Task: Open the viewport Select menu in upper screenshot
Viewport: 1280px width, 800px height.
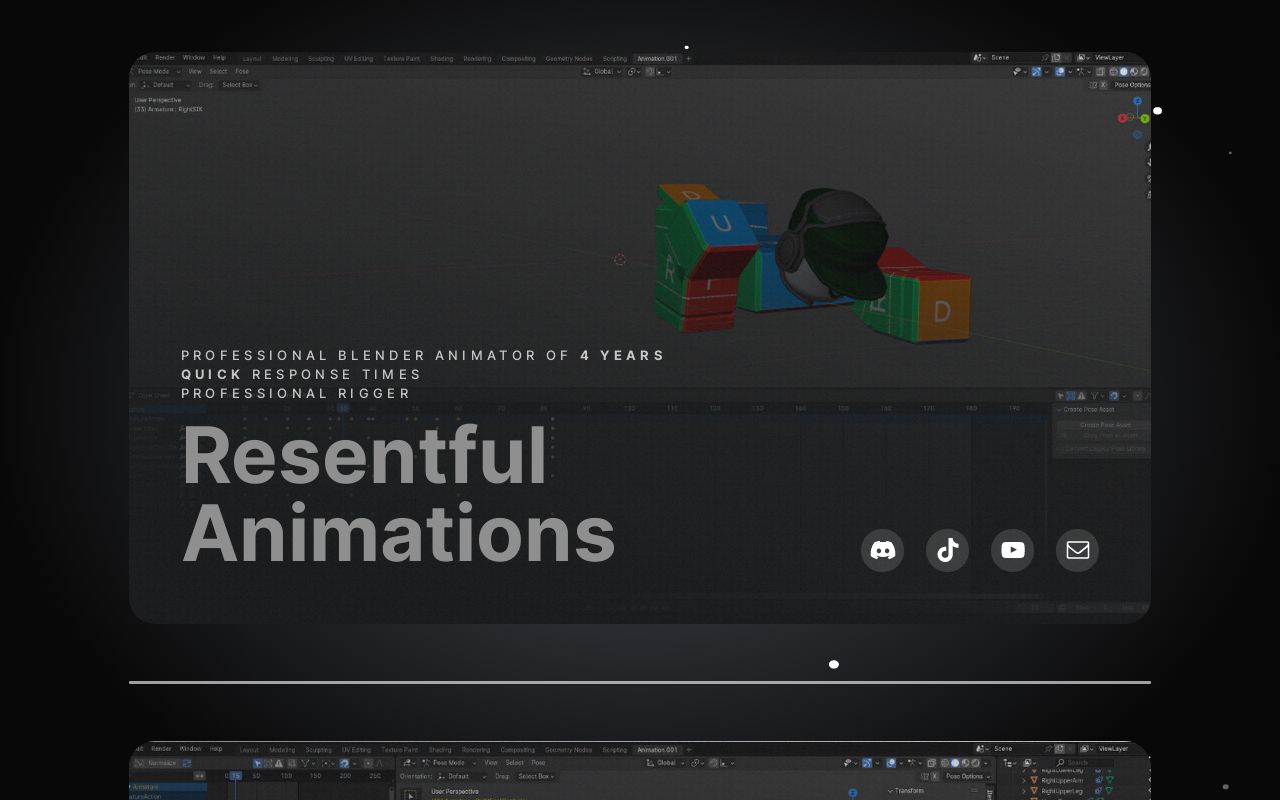Action: pos(218,72)
